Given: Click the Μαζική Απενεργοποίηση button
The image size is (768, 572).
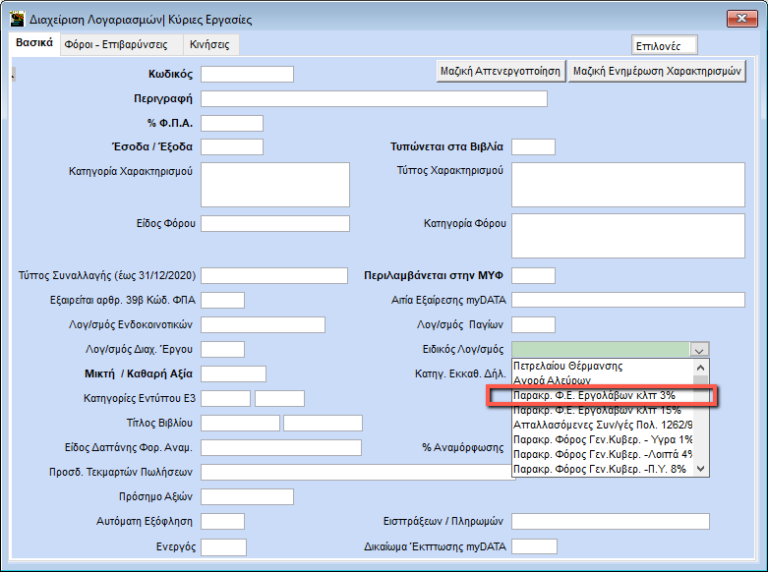Looking at the screenshot, I should tap(500, 72).
